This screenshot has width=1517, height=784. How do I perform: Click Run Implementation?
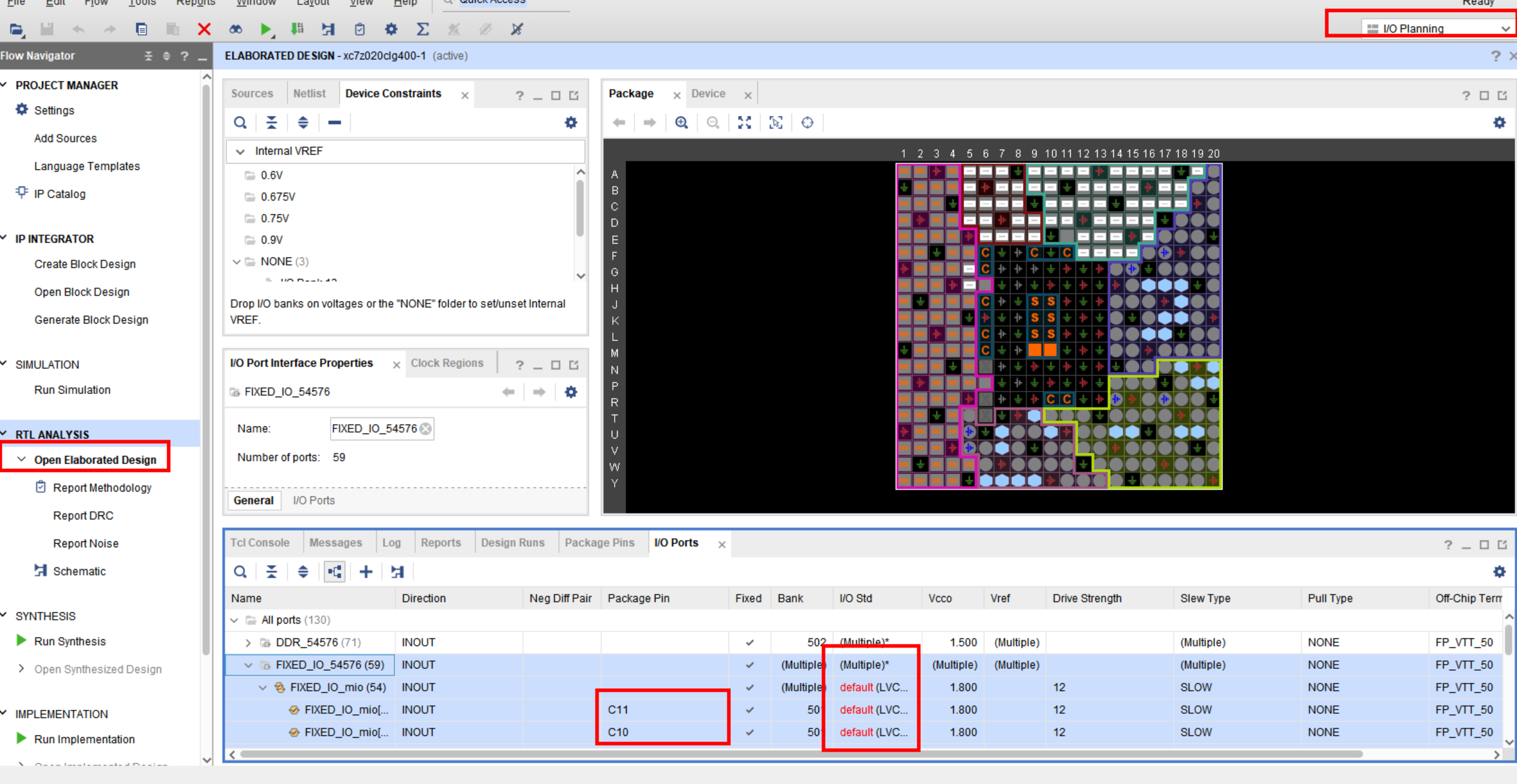[84, 739]
